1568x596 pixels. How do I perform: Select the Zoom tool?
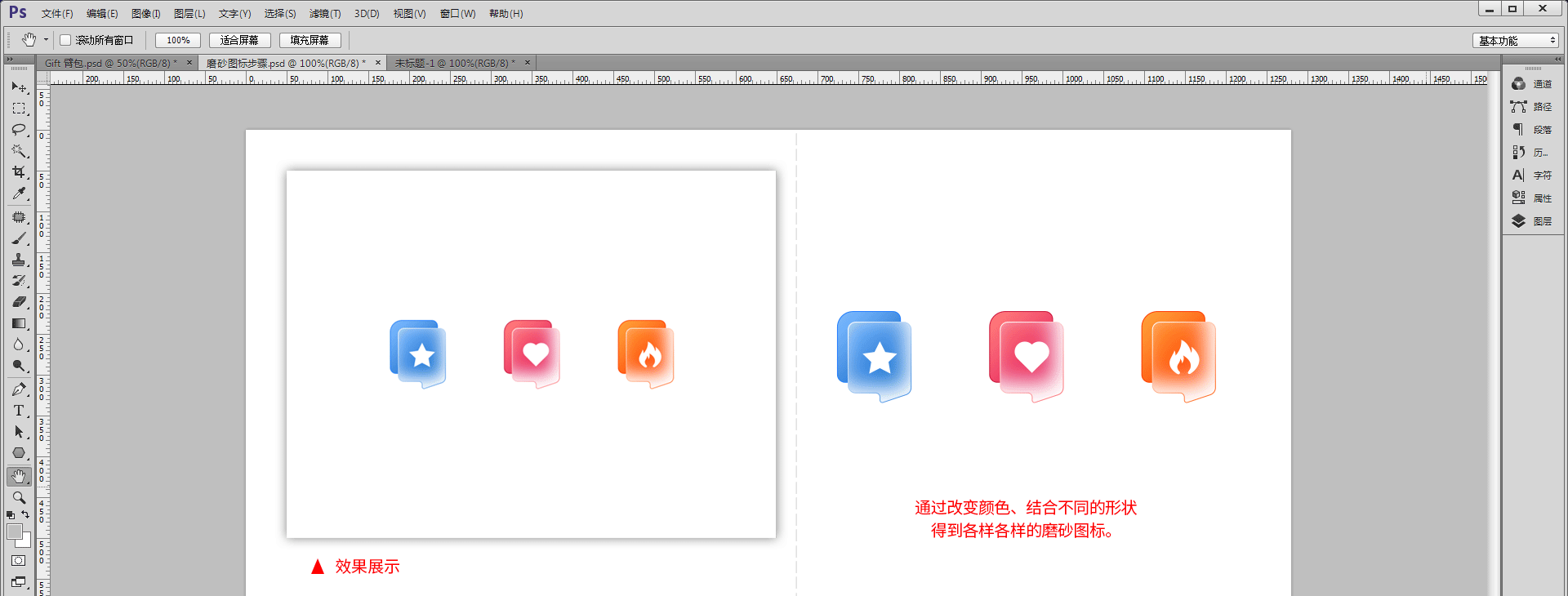coord(19,497)
